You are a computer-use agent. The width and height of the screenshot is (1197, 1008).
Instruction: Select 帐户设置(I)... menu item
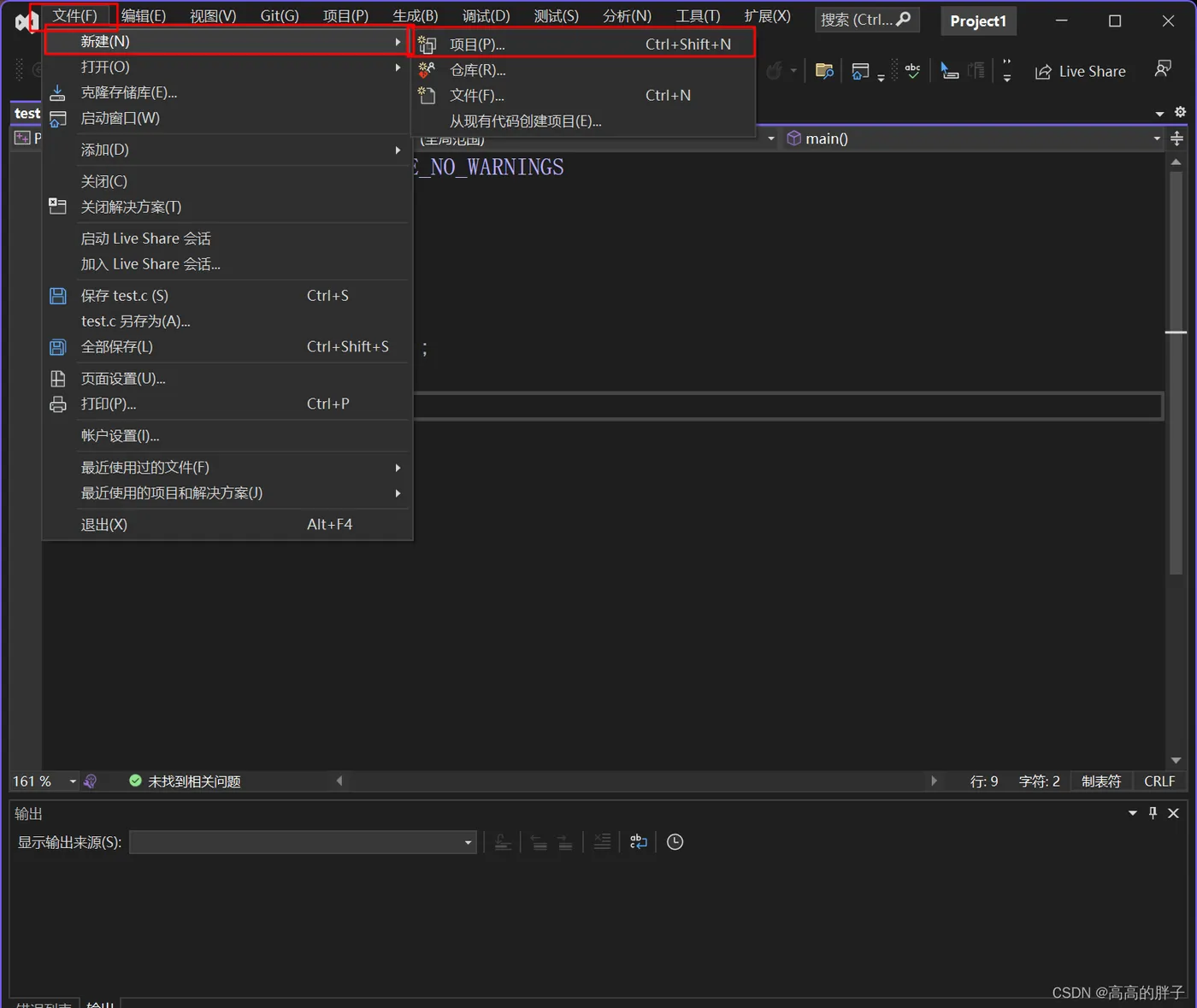[x=227, y=436]
